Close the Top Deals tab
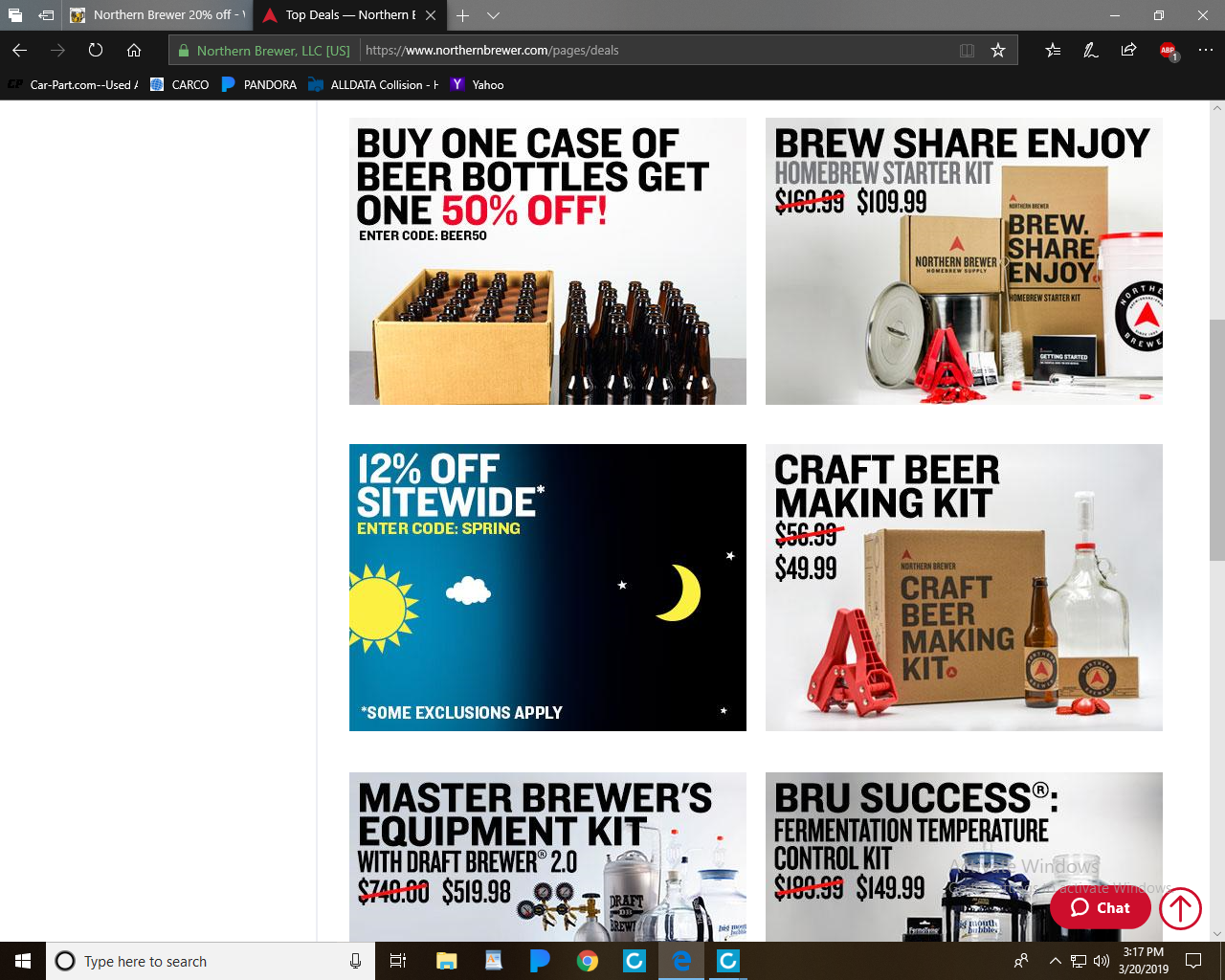Viewport: 1225px width, 980px height. (431, 15)
